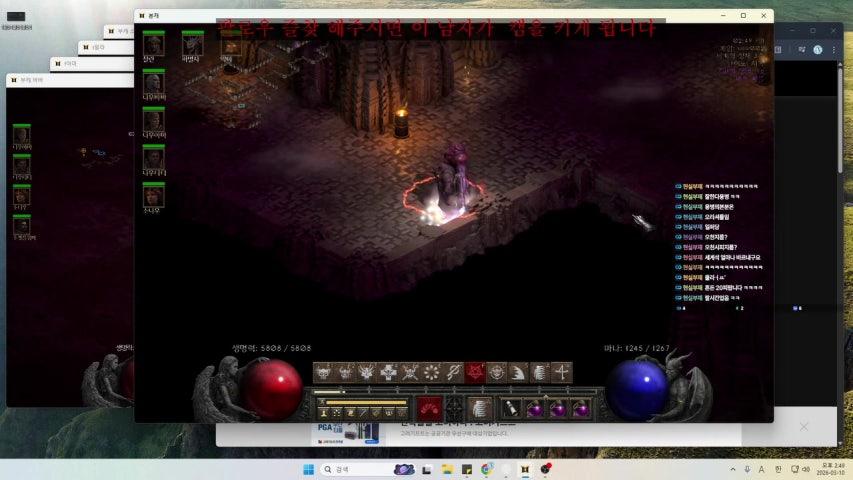Activate the third stacked game window title bar
Viewport: 853px width, 480px height.
(106, 47)
